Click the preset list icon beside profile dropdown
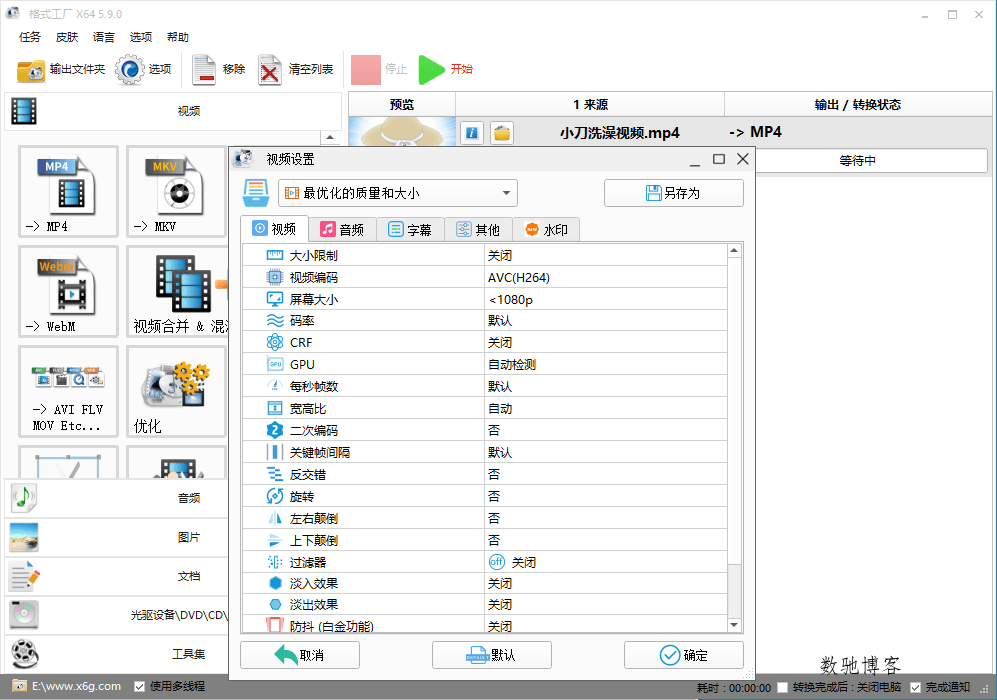This screenshot has height=700, width=997. tap(256, 193)
